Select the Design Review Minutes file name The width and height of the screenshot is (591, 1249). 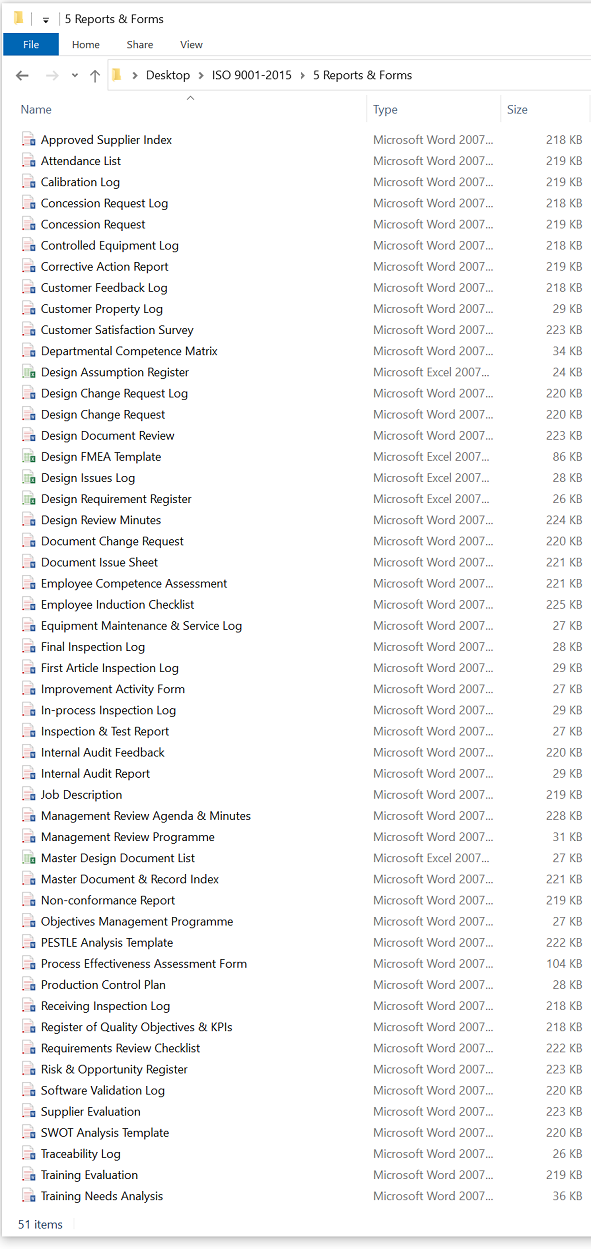(101, 520)
